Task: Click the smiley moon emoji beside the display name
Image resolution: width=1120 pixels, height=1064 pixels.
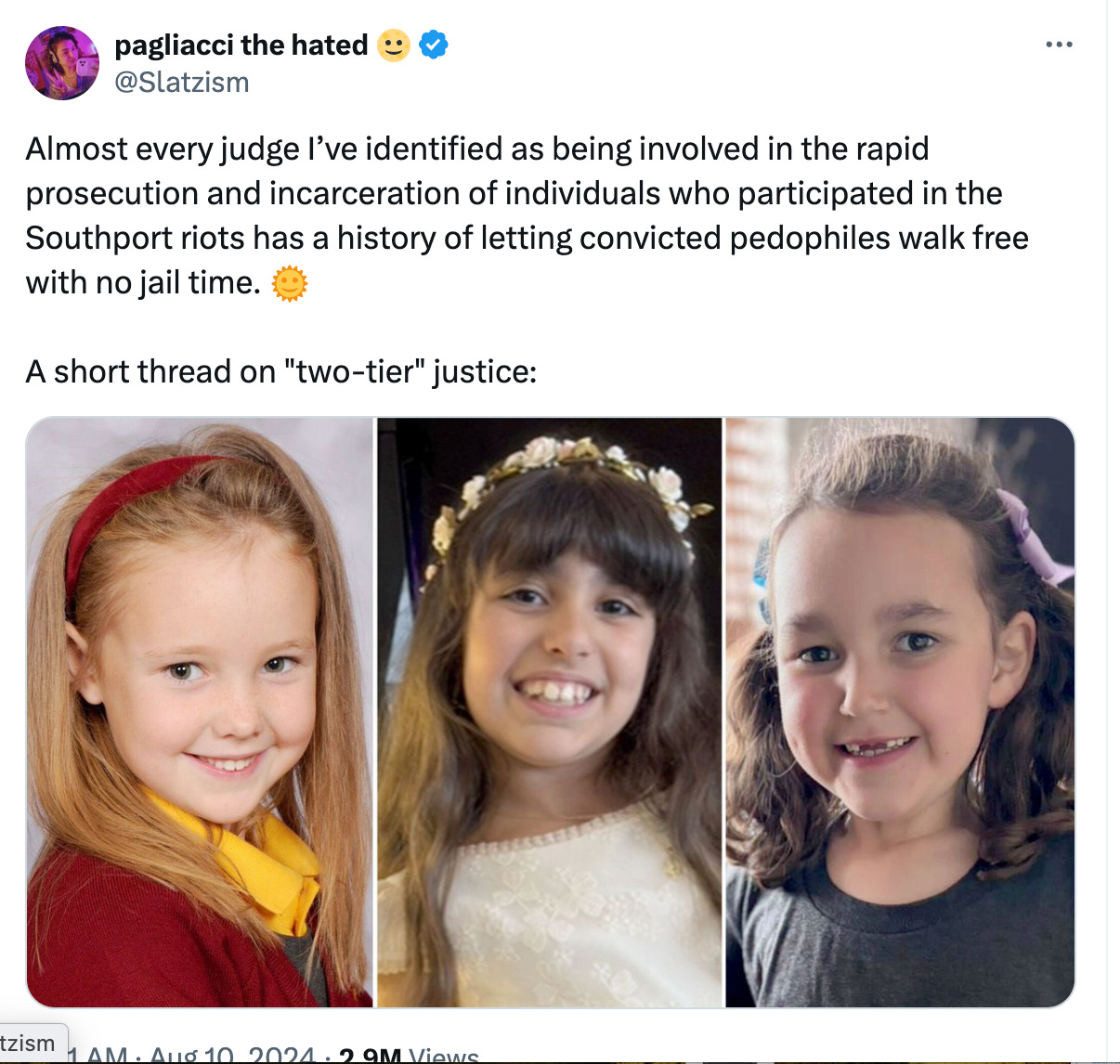Action: point(394,45)
